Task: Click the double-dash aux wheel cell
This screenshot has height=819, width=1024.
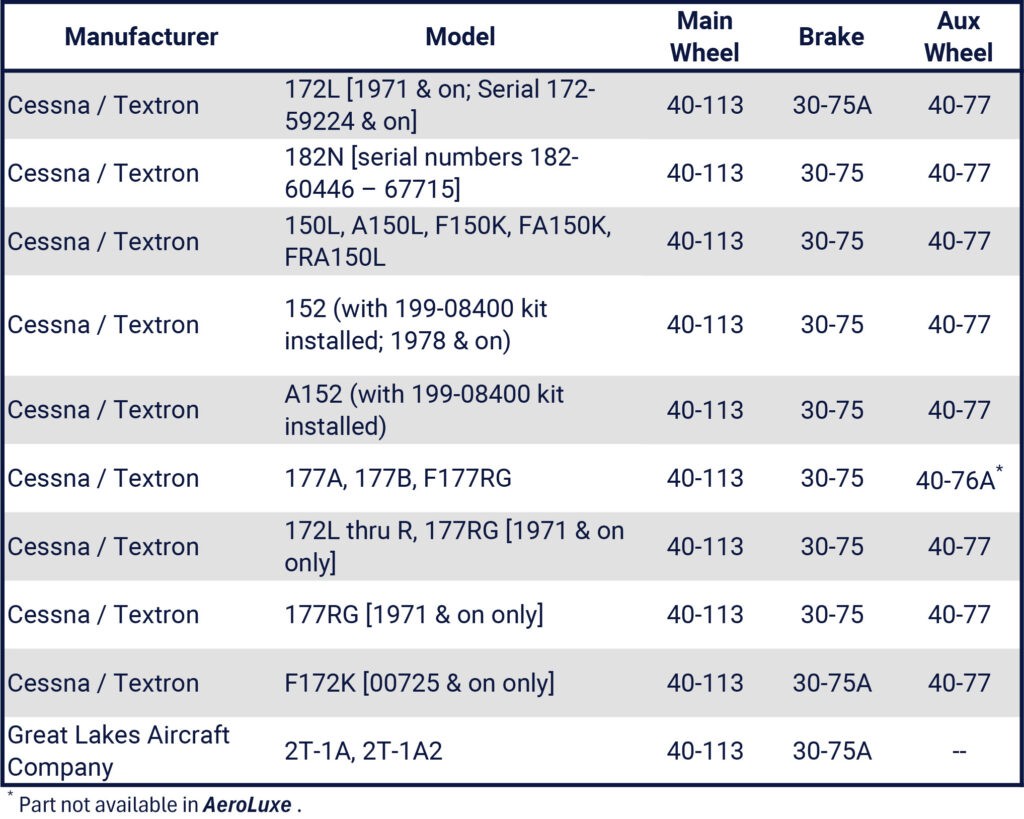Action: [958, 751]
